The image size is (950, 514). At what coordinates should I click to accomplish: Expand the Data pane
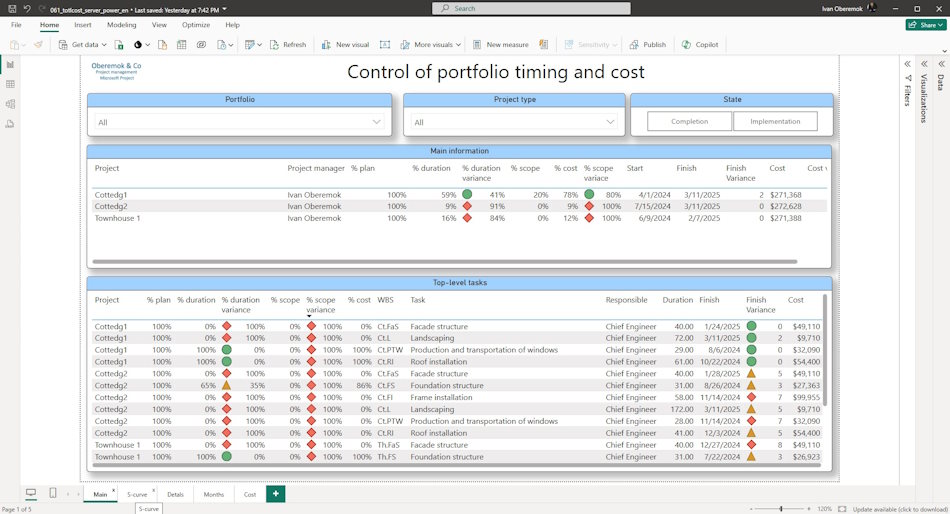click(941, 64)
